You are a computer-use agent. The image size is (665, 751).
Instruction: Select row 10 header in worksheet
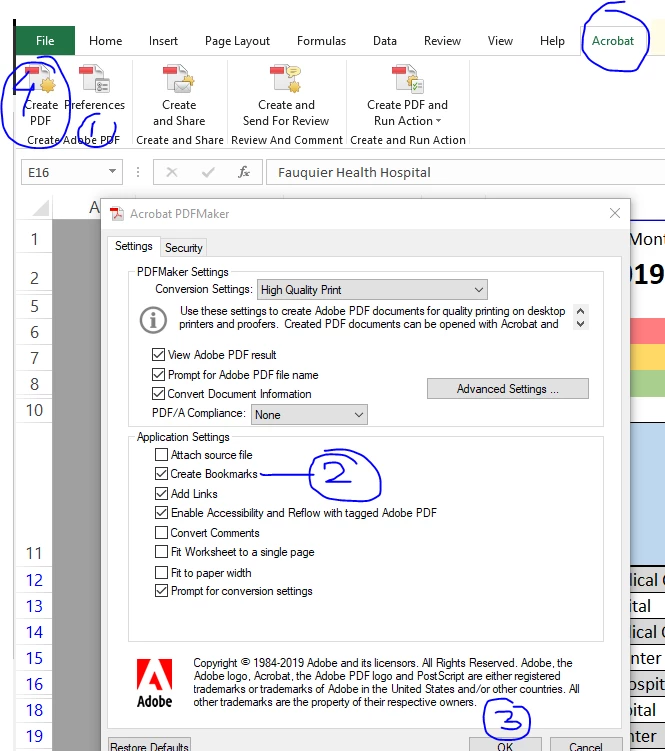[34, 410]
